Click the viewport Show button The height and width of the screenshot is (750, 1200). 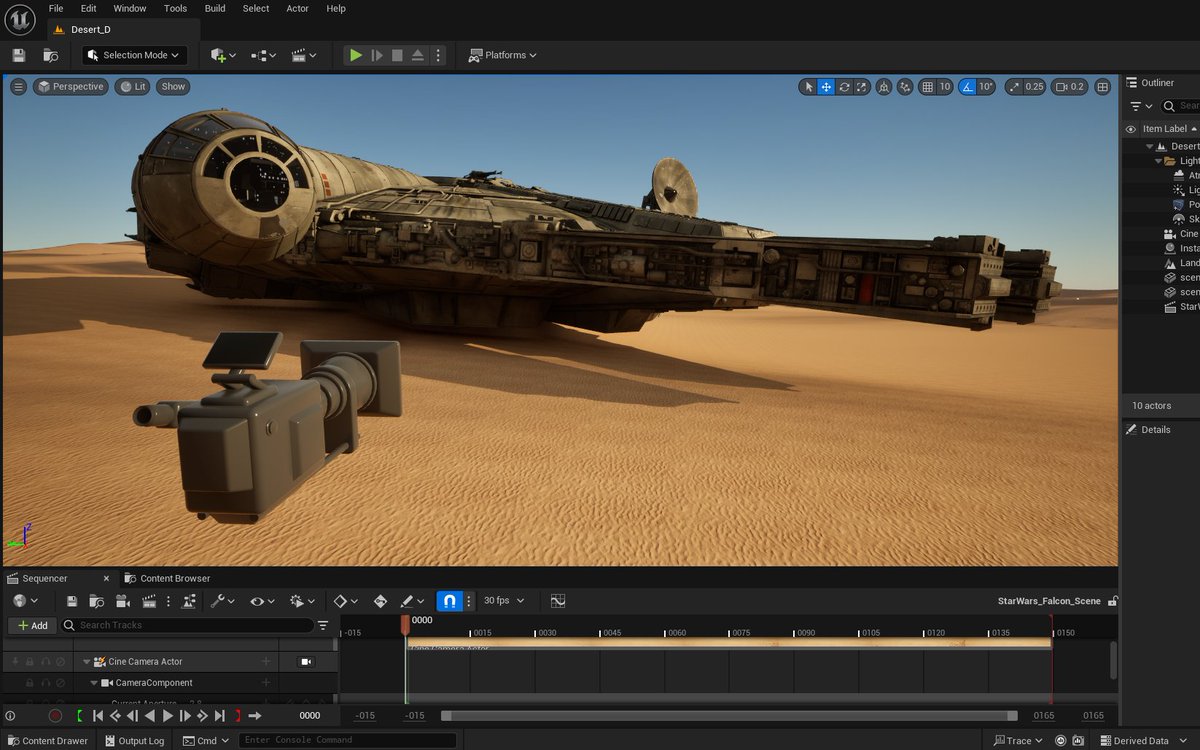(173, 87)
